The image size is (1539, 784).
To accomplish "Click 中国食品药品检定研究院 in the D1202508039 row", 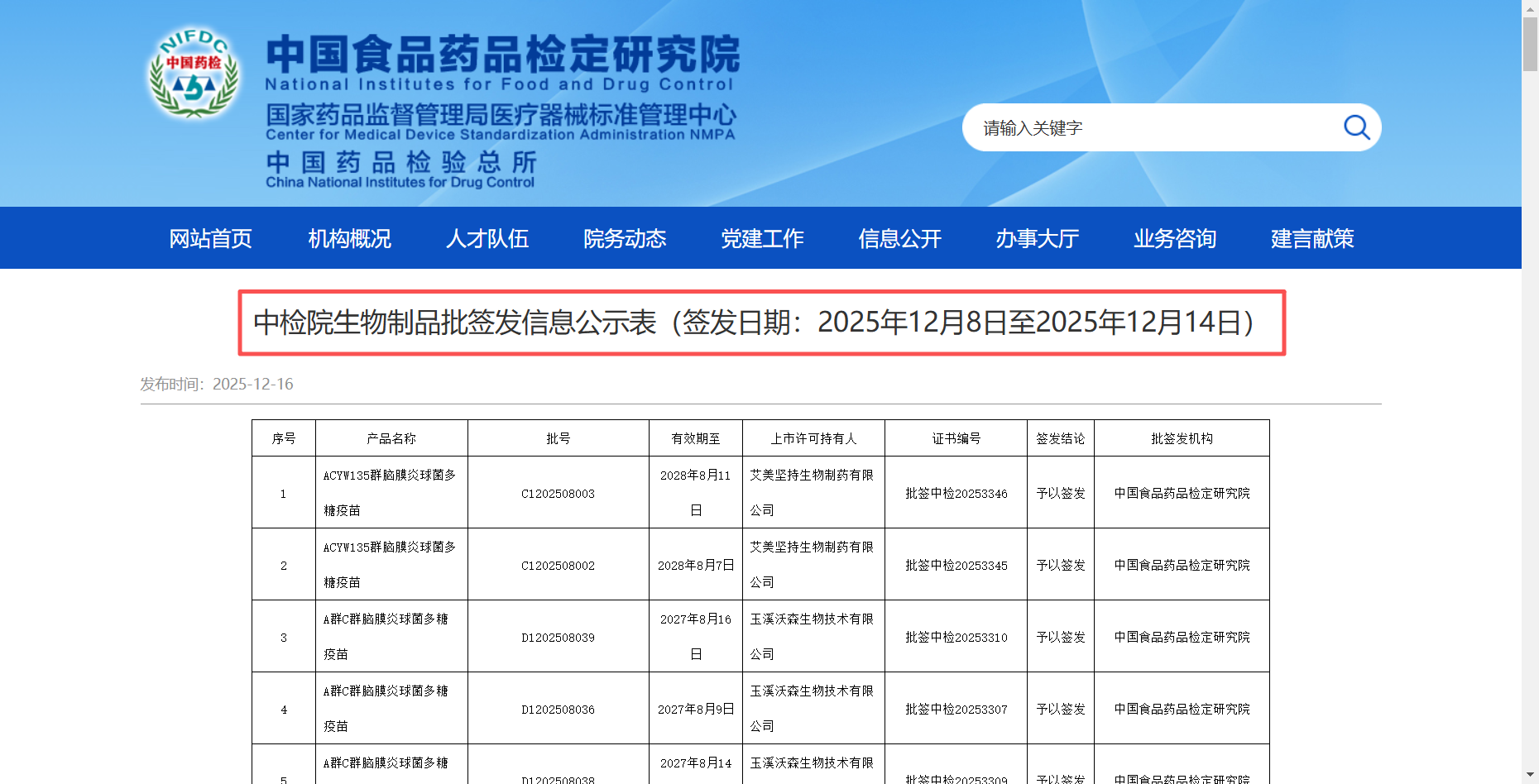I will coord(1182,638).
